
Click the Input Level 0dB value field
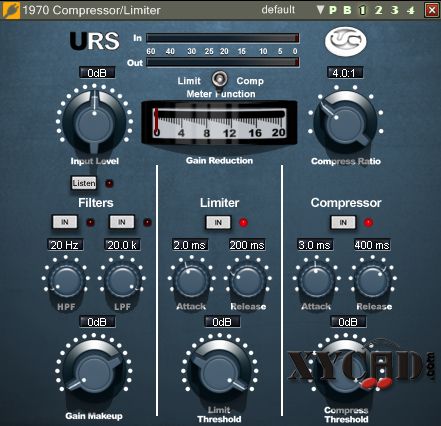coord(97,73)
